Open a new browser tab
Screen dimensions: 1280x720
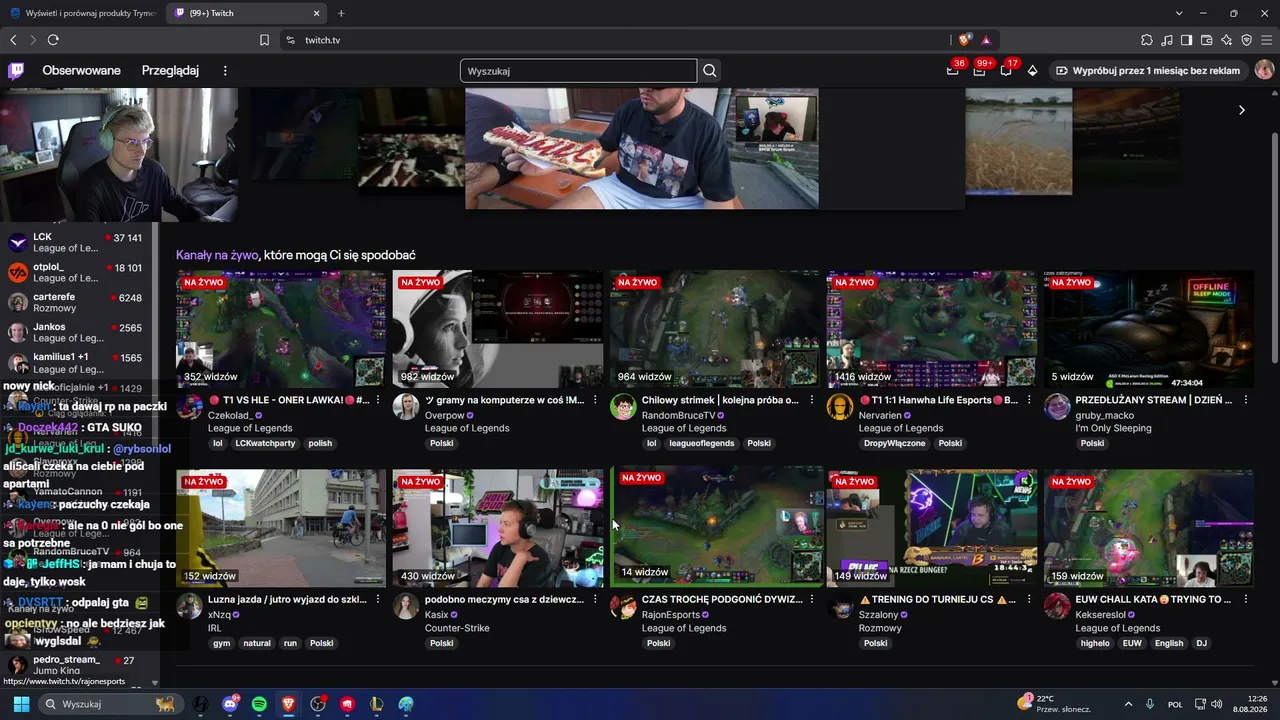341,13
